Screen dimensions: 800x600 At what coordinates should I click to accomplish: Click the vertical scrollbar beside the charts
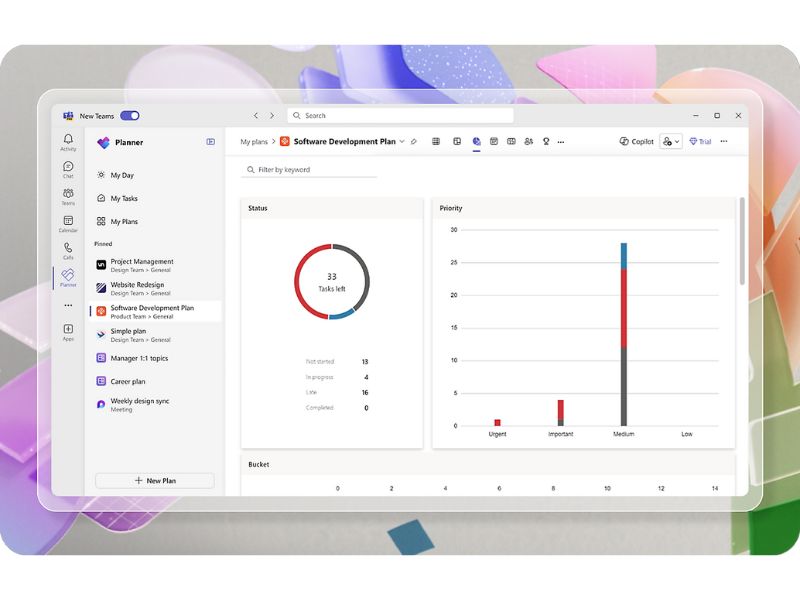point(742,240)
